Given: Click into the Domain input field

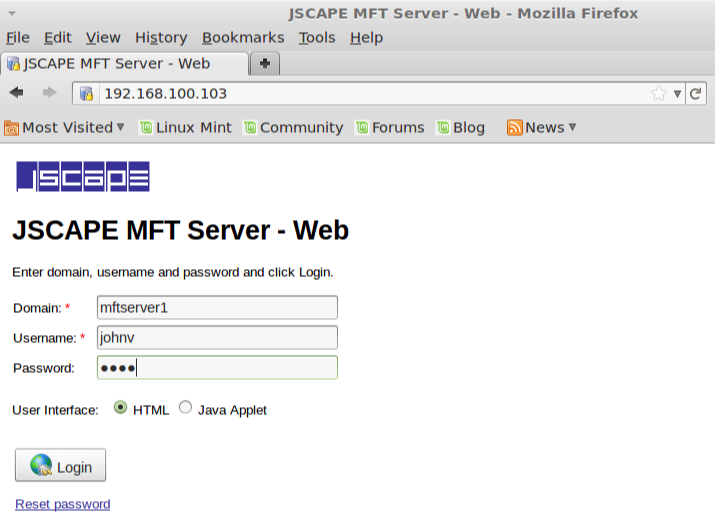Looking at the screenshot, I should point(218,307).
